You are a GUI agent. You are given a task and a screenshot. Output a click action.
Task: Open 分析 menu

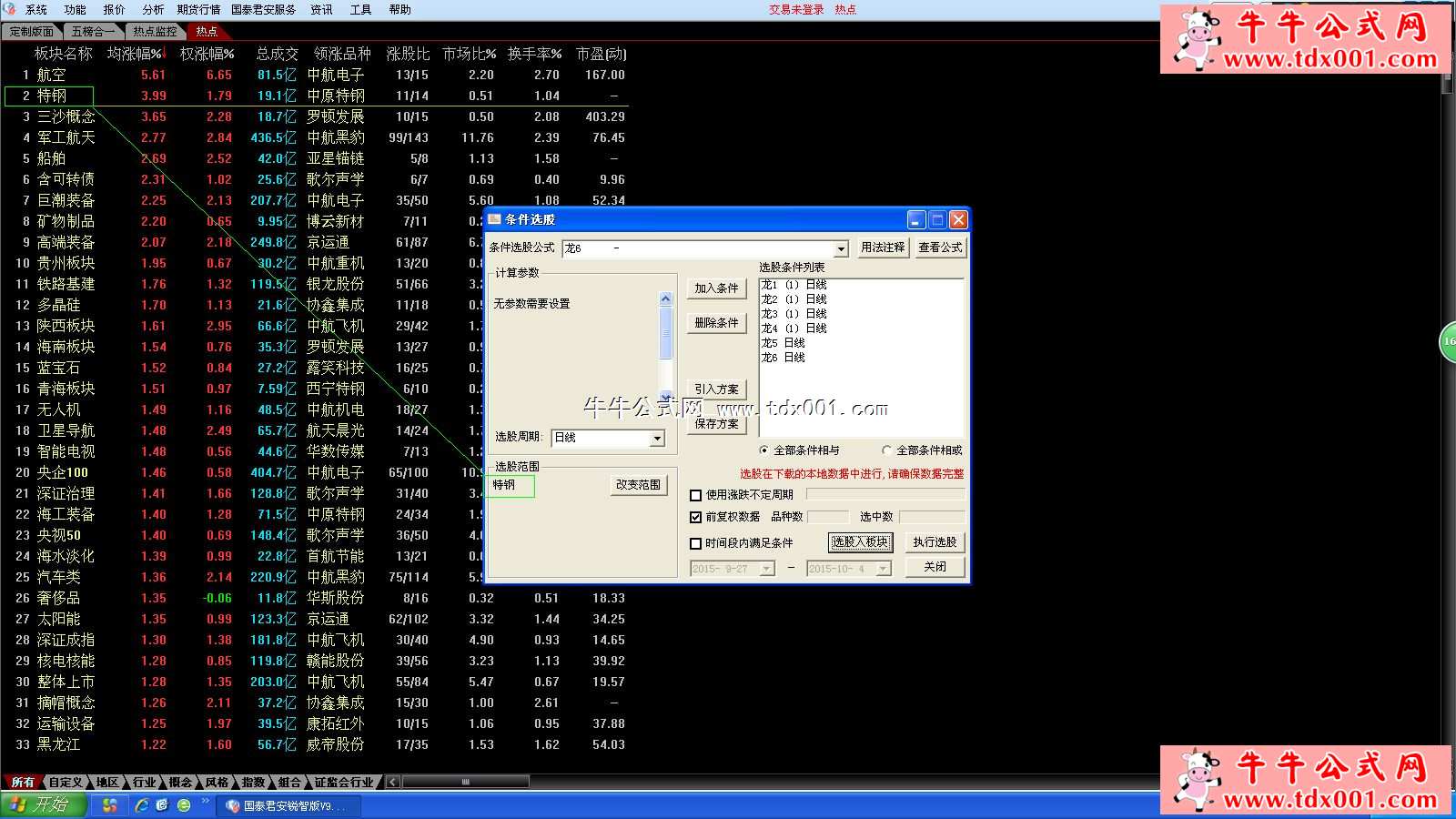click(x=154, y=10)
